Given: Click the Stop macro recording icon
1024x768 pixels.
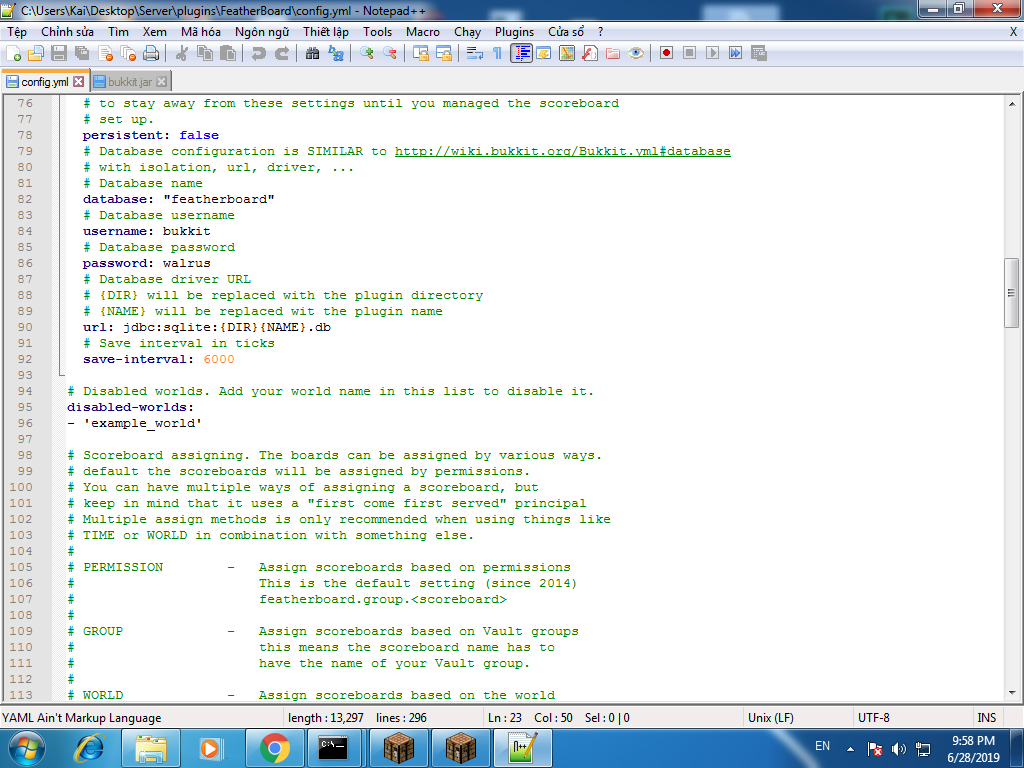Looking at the screenshot, I should (x=689, y=54).
